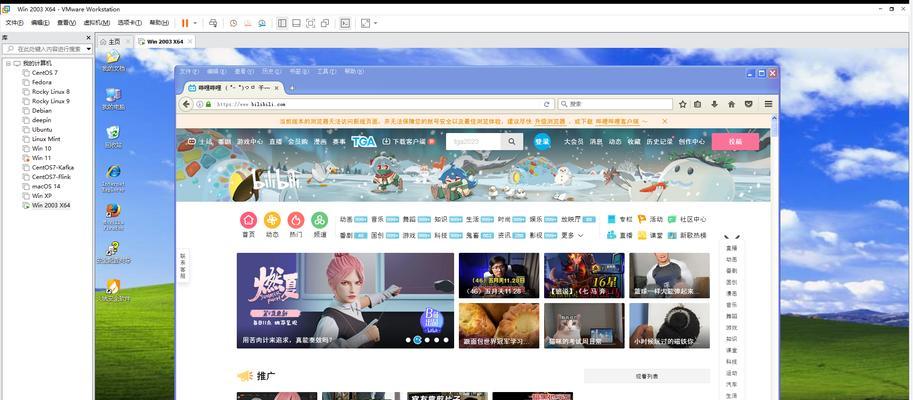This screenshot has height=400, width=913.
Task: Click the 动态 pinwheel round icon
Action: [x=272, y=220]
